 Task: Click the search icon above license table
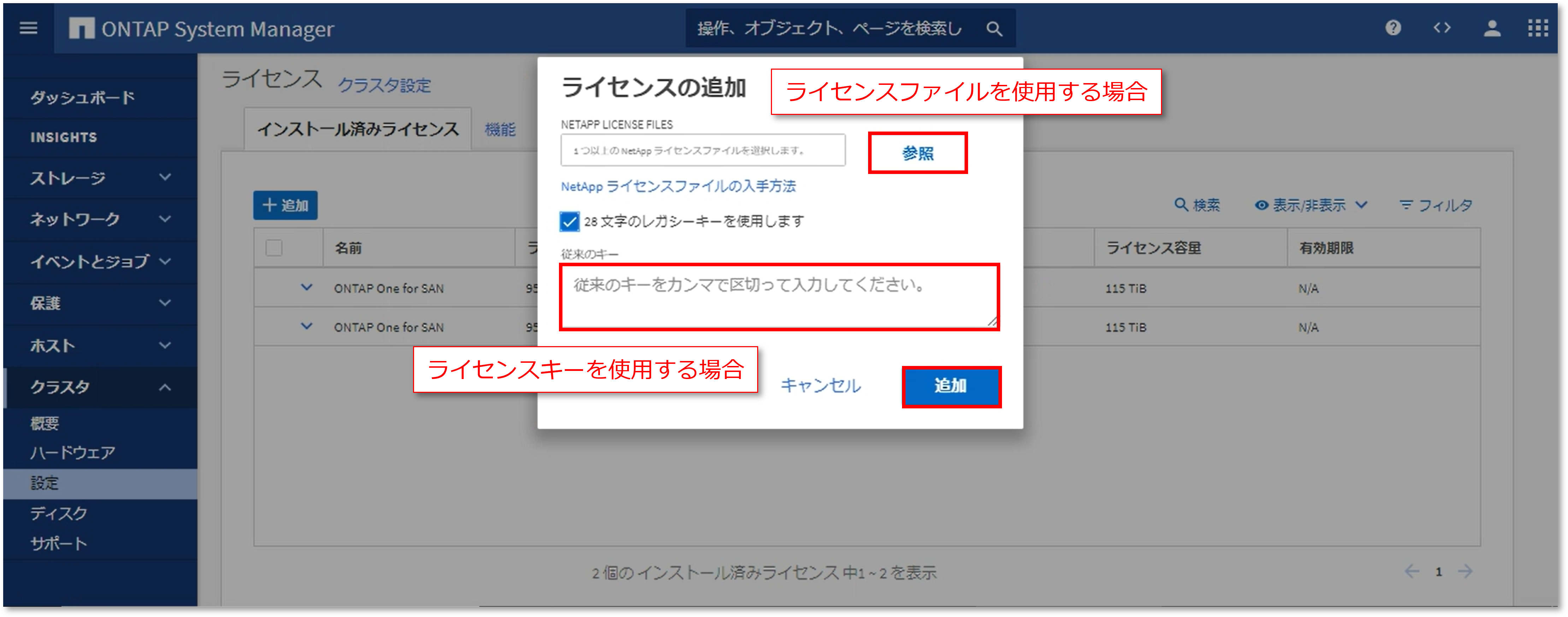coord(1181,205)
